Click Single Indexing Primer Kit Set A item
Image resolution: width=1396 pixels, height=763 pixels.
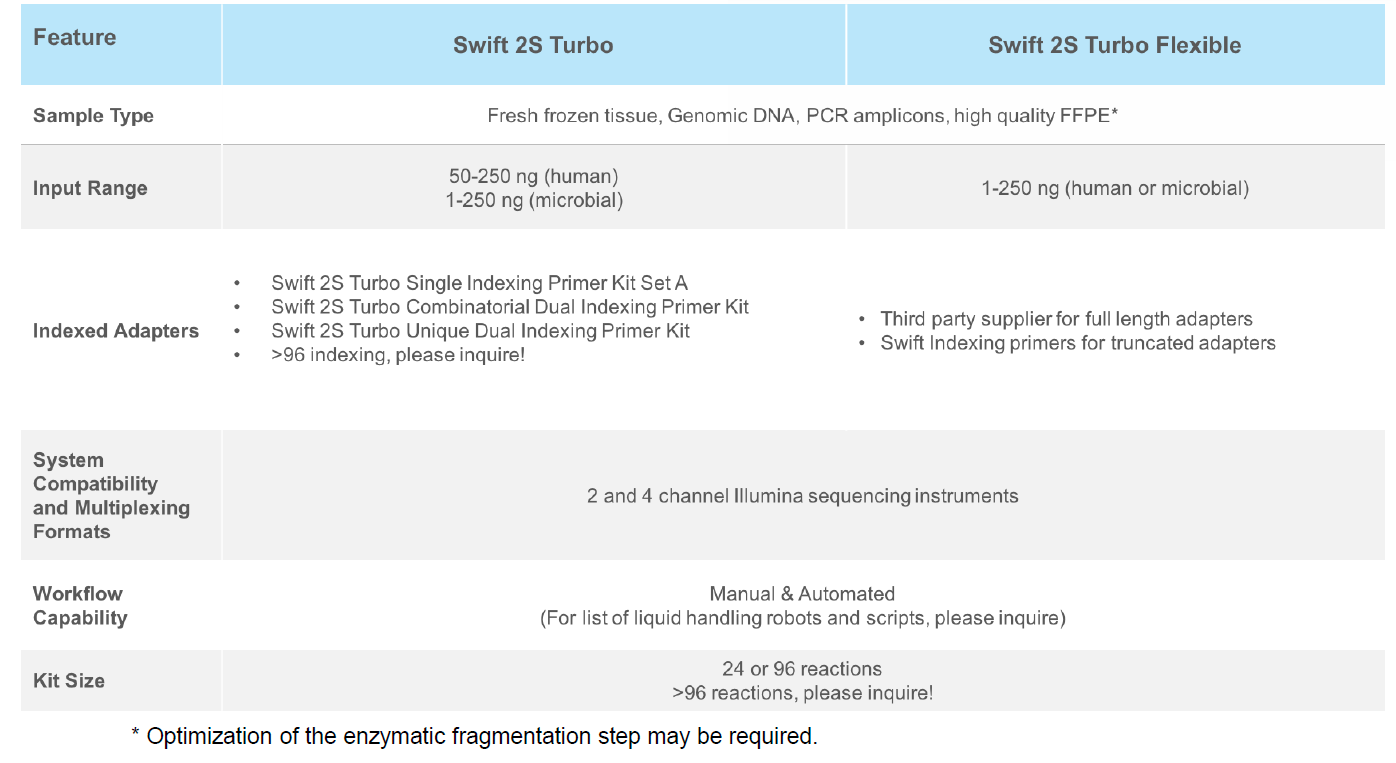tap(479, 283)
